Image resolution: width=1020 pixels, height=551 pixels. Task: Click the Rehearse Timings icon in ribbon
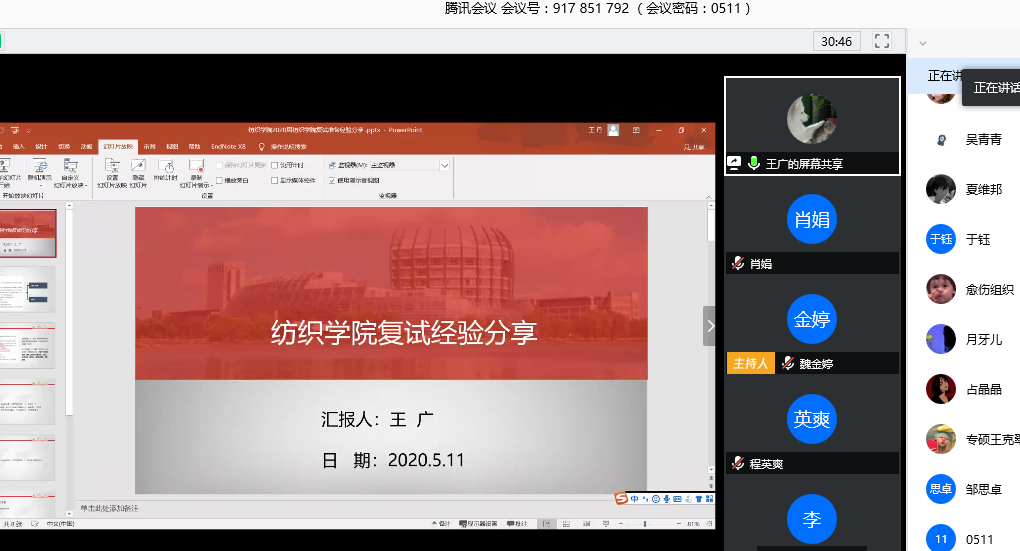coord(166,166)
